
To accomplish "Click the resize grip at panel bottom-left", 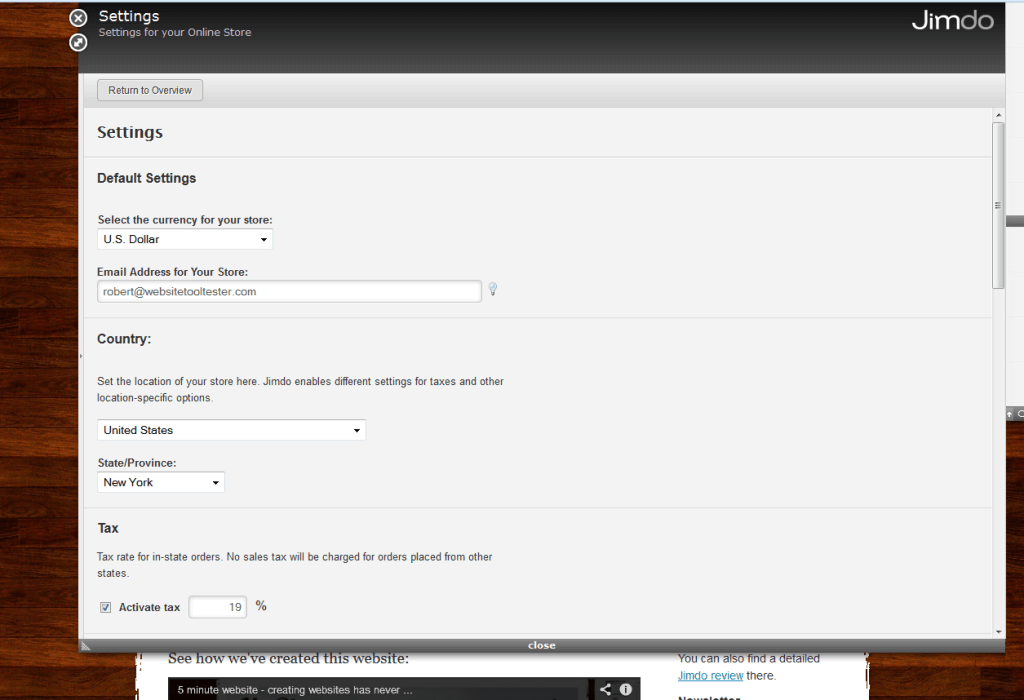I will pyautogui.click(x=85, y=646).
